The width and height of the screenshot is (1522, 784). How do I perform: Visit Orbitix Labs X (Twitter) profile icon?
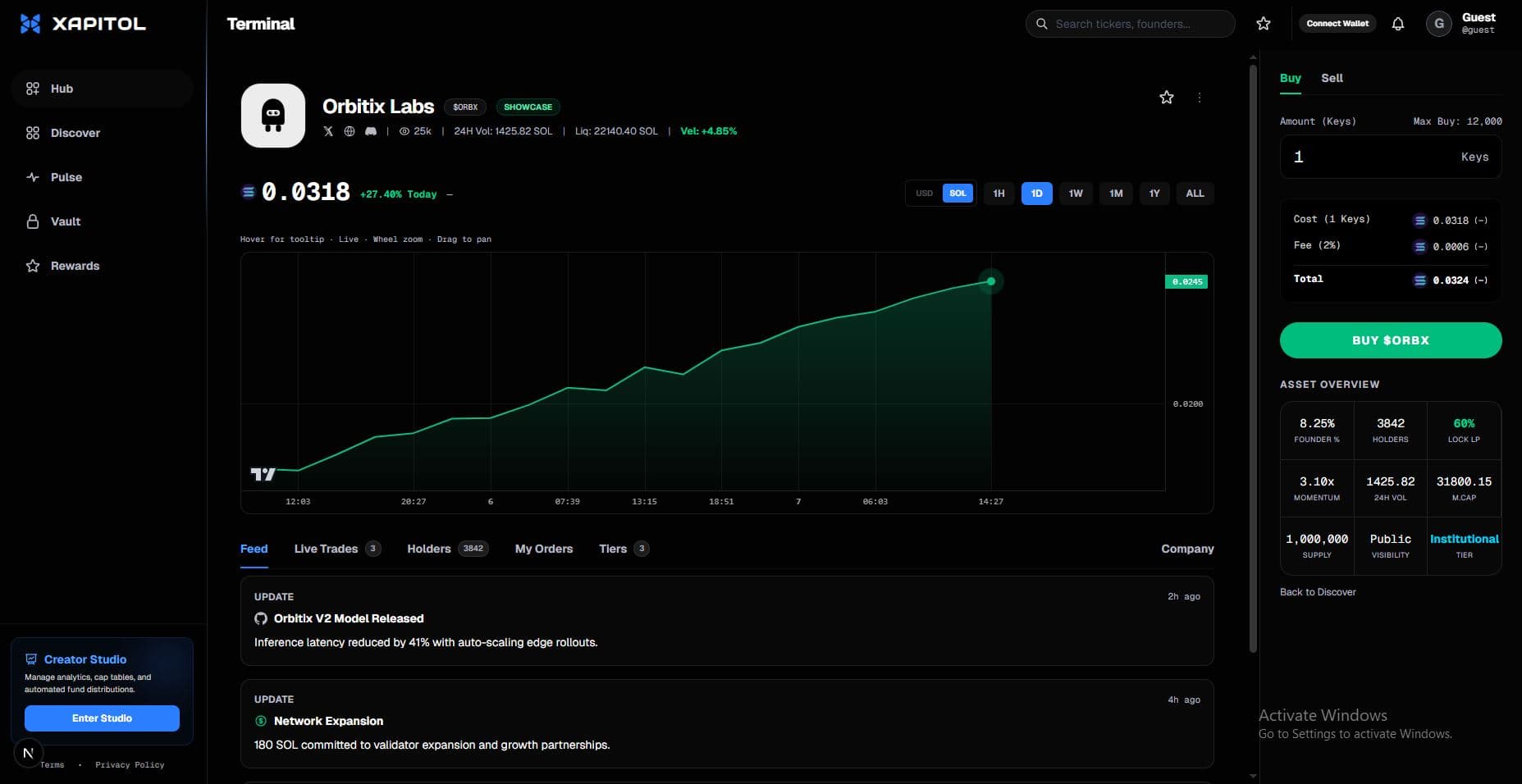pyautogui.click(x=328, y=131)
